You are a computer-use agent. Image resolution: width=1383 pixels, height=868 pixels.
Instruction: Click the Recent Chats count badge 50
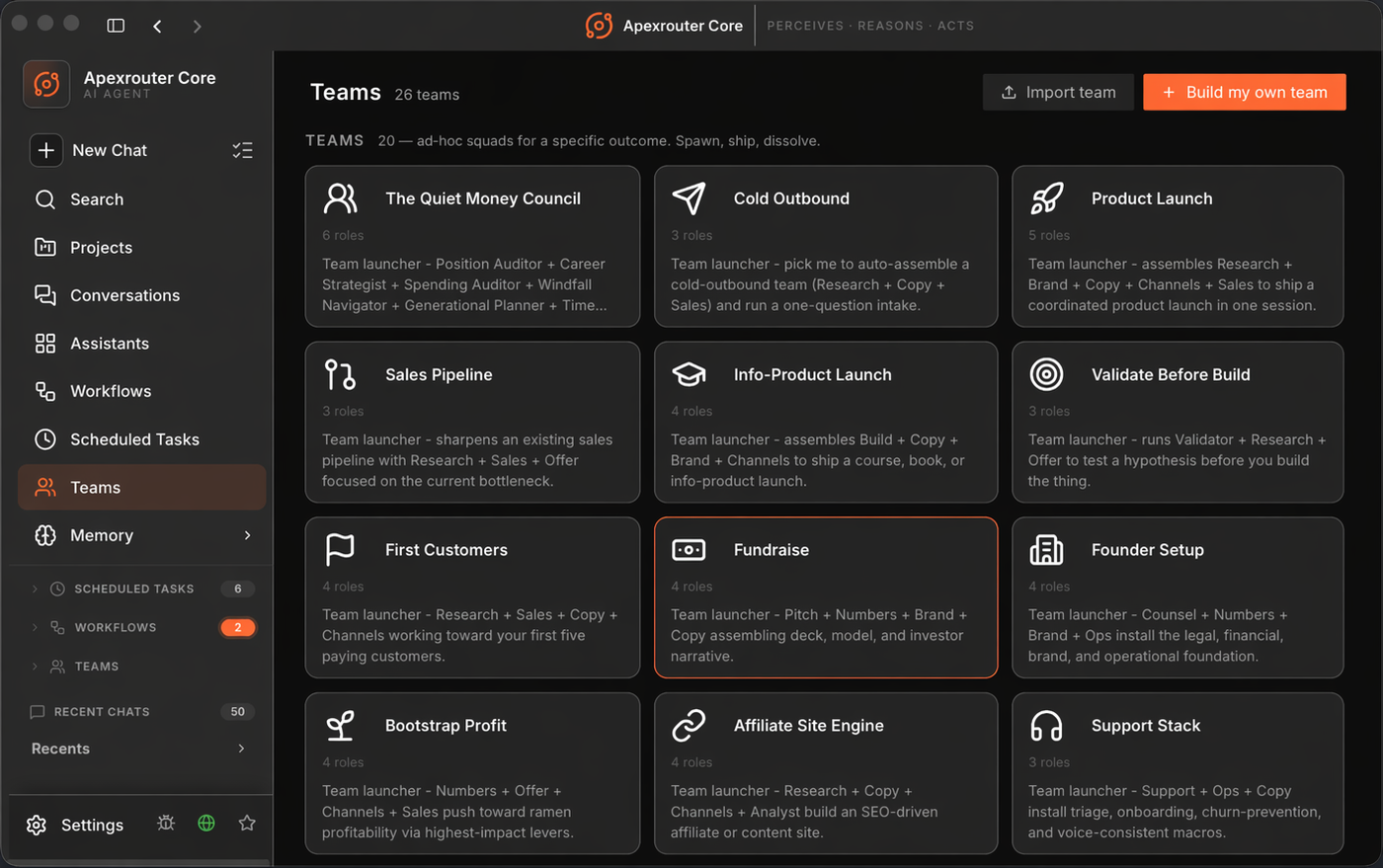(238, 712)
